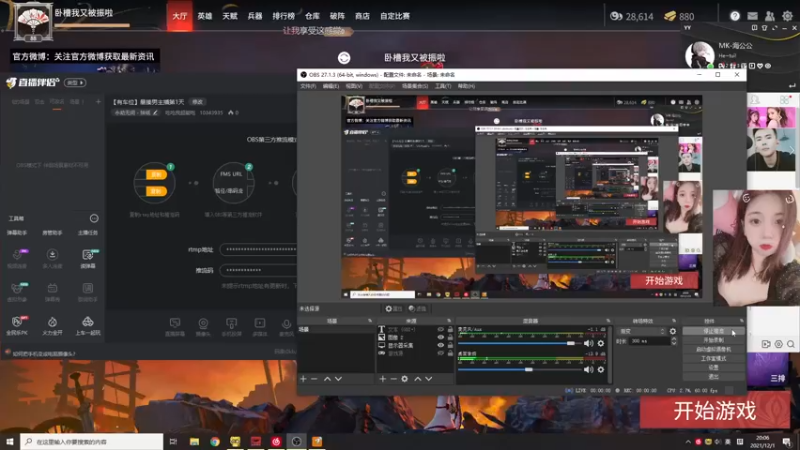
Task: Toggle visibility of the image source
Action: [x=441, y=337]
